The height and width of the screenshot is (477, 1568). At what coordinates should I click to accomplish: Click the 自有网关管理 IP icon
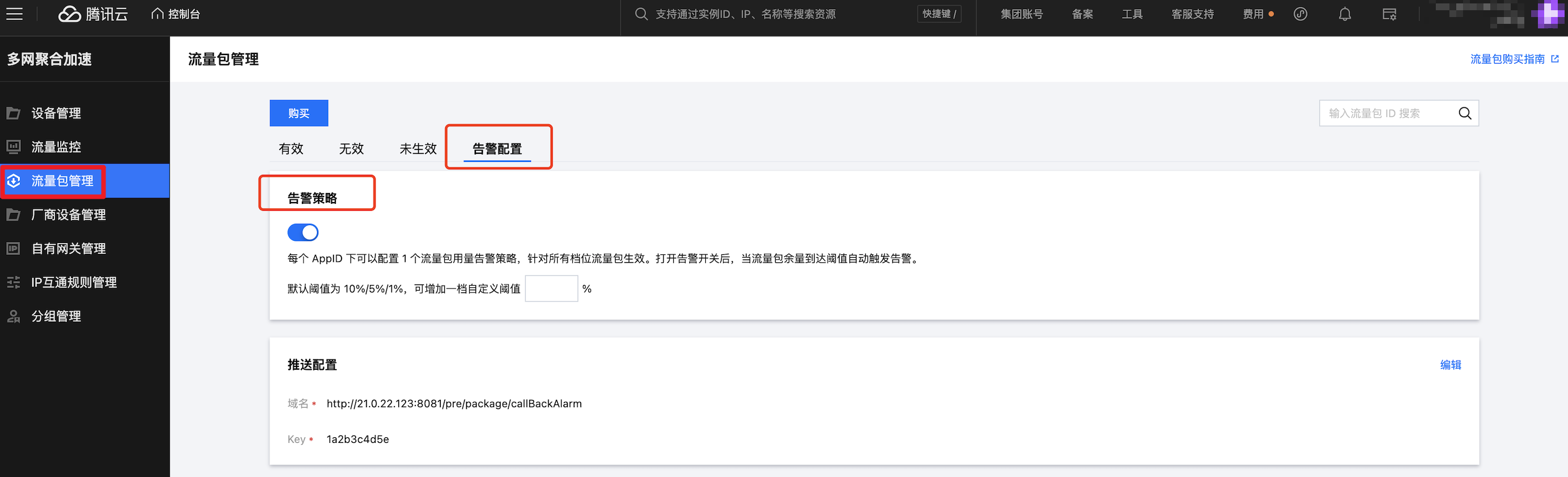[x=14, y=249]
